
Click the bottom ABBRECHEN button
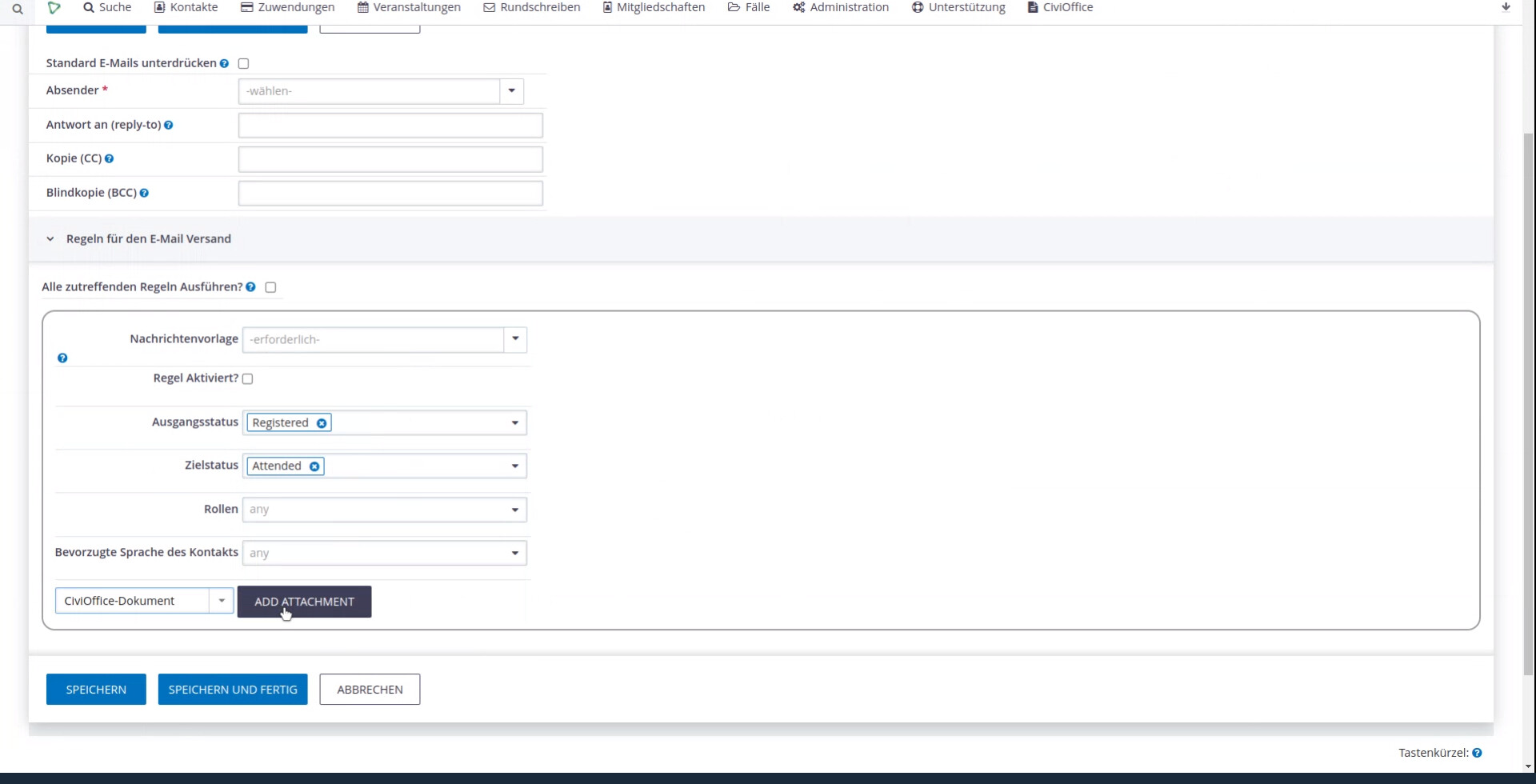click(x=370, y=690)
